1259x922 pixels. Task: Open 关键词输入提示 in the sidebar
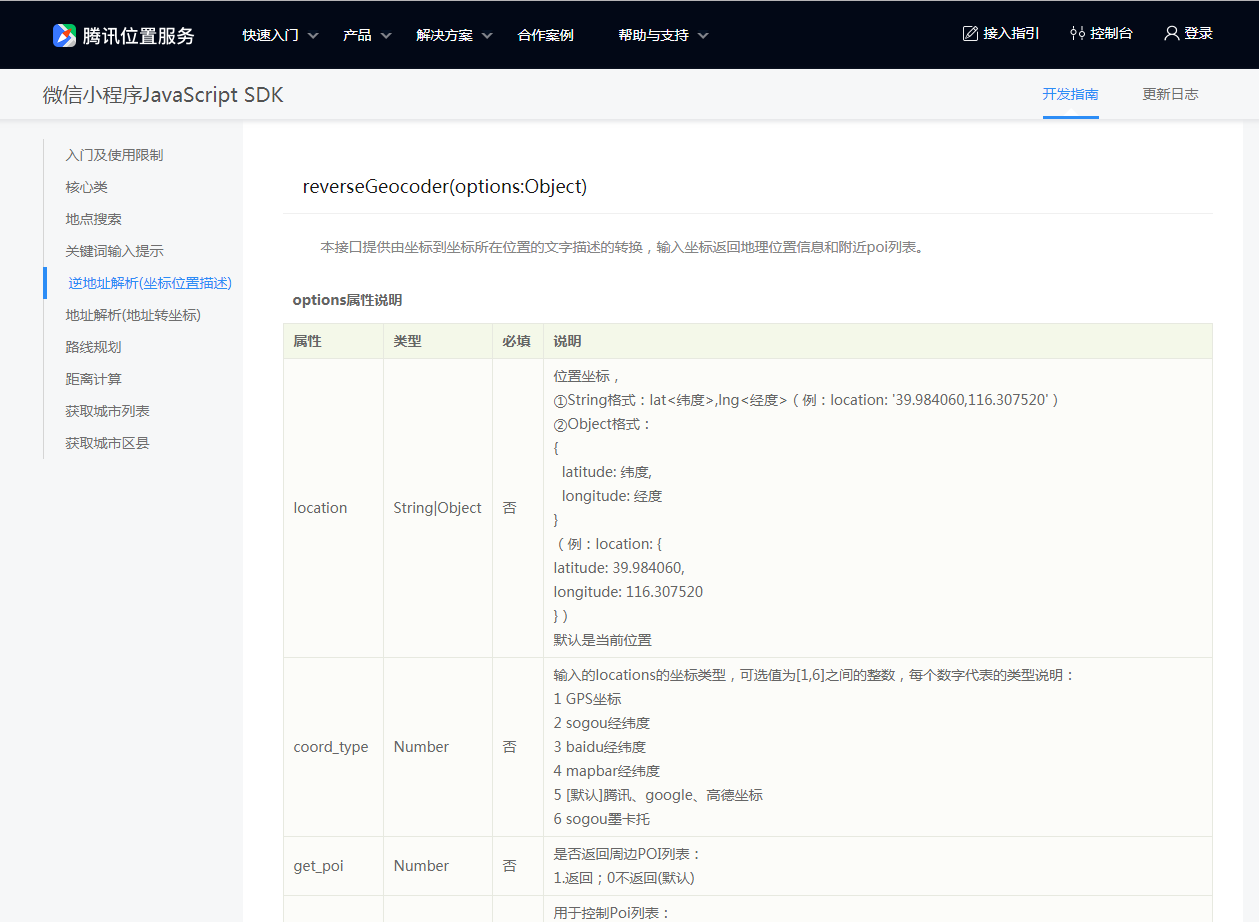[114, 251]
